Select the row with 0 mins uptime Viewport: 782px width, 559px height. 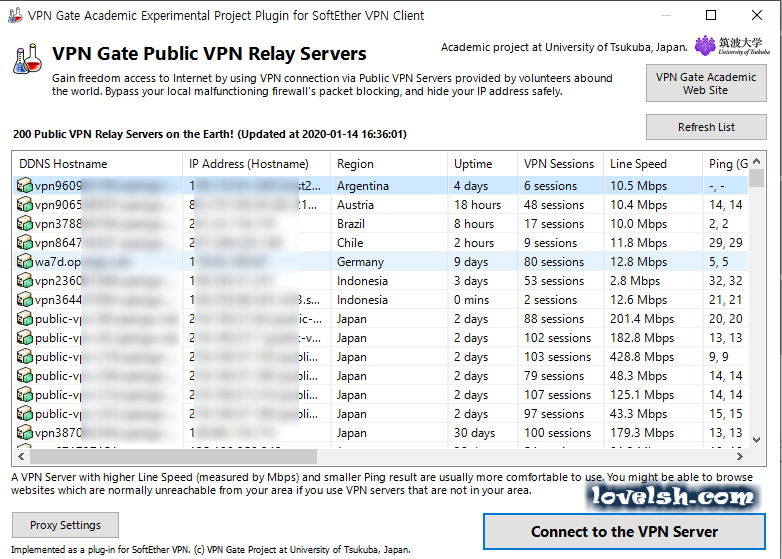point(380,299)
